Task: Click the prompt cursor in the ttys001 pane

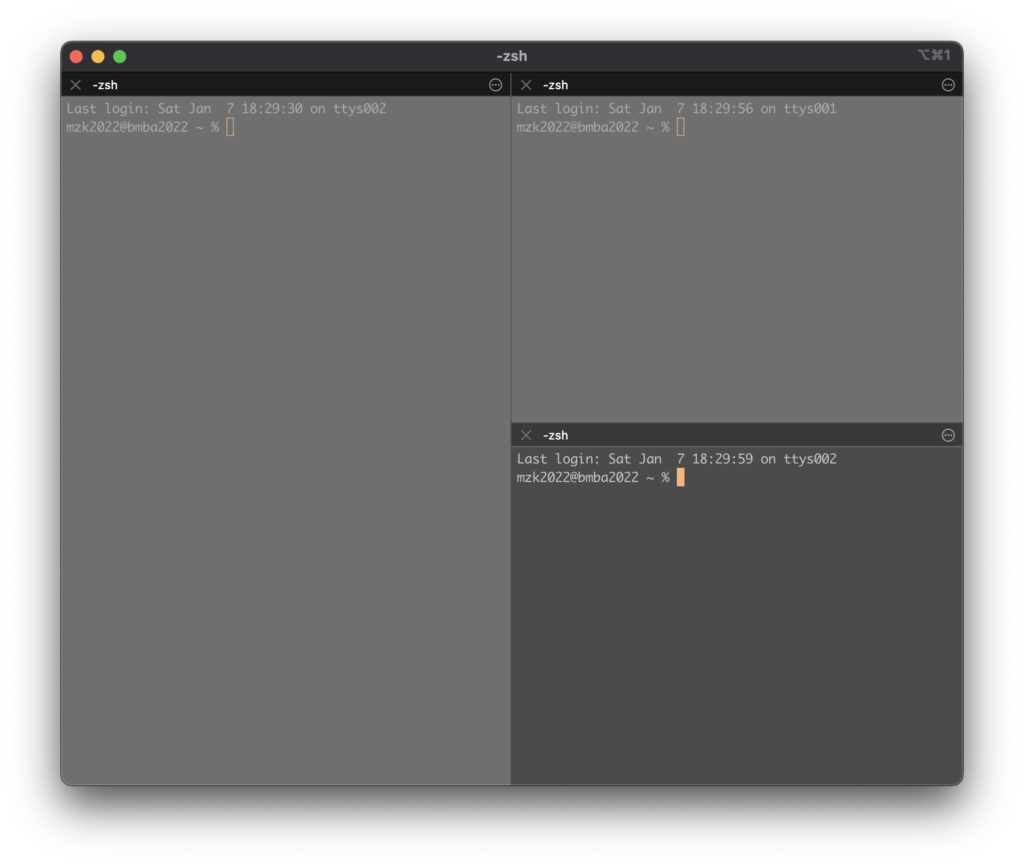Action: tap(680, 127)
